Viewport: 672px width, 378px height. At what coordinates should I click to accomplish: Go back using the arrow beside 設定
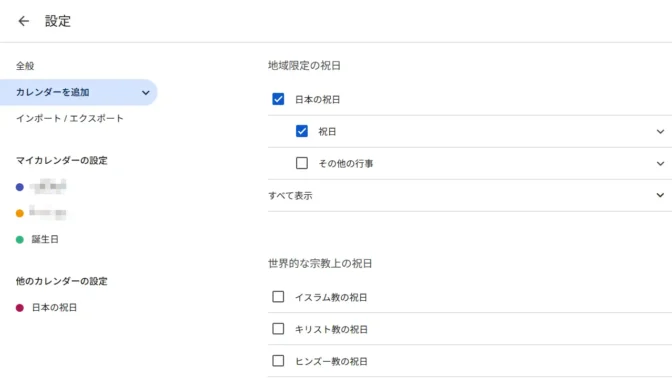(x=24, y=21)
